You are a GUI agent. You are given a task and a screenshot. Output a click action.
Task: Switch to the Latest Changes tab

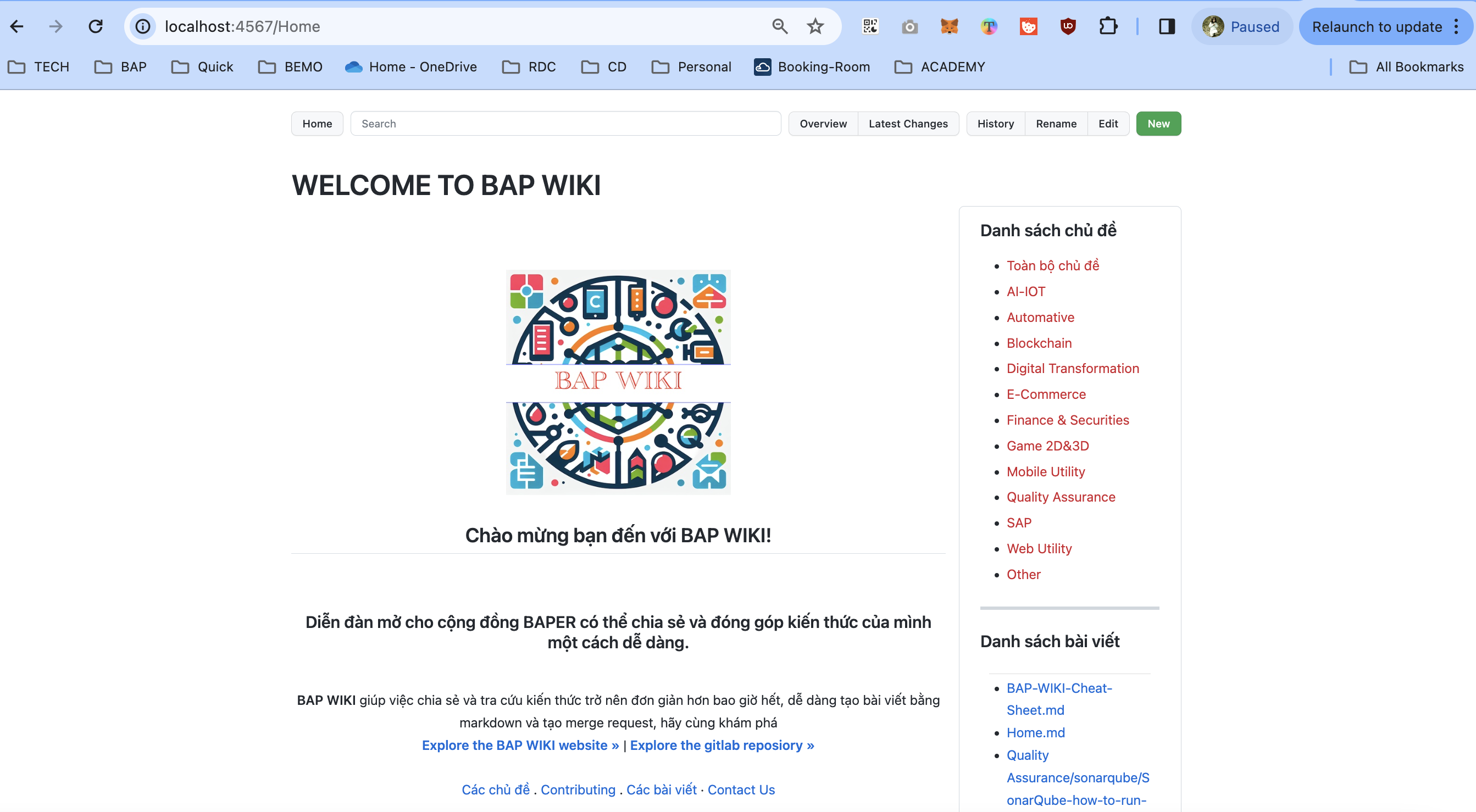[x=908, y=124]
